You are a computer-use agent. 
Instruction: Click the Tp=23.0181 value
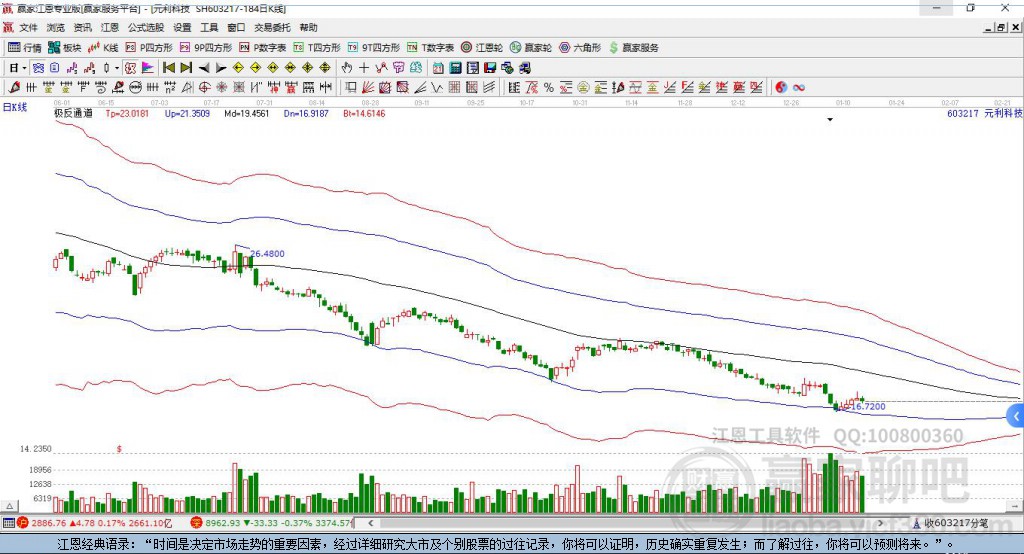click(127, 113)
